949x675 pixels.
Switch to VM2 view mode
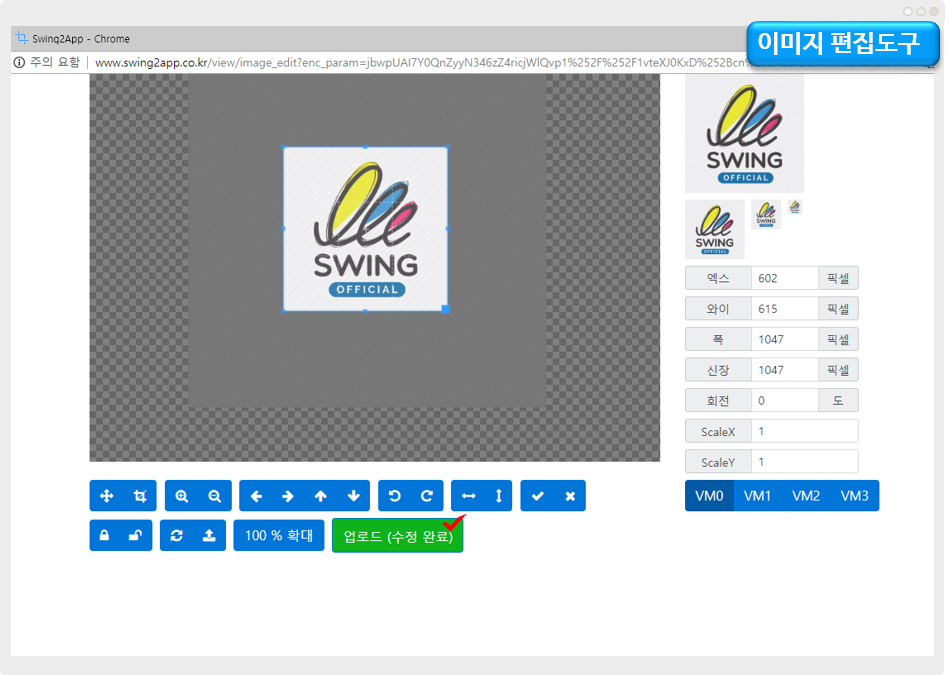(806, 496)
